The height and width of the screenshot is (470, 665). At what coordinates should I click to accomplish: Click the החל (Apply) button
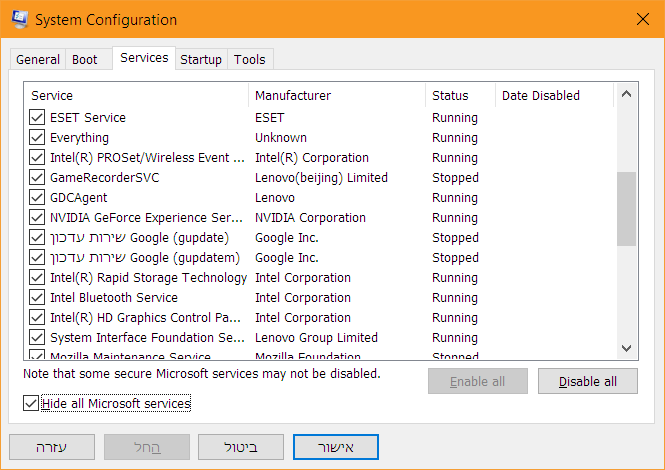[147, 447]
